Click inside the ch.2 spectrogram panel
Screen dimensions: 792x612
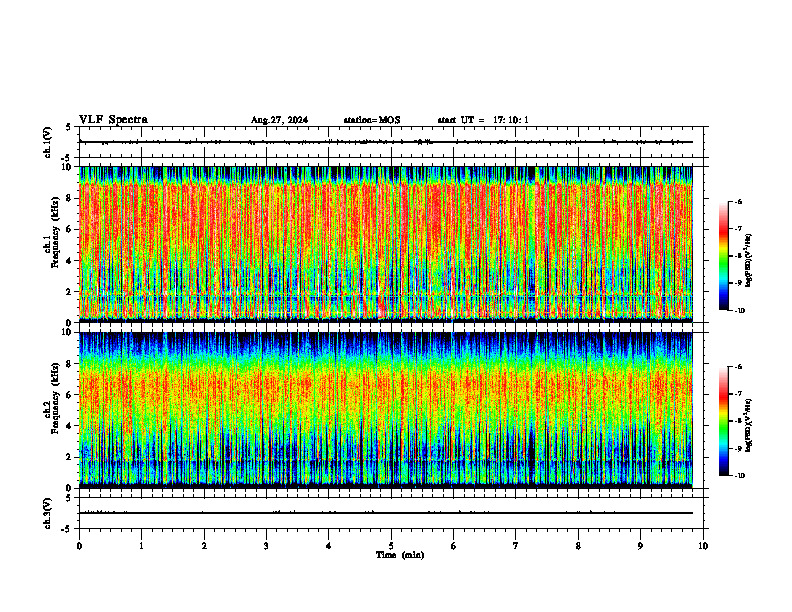386,410
